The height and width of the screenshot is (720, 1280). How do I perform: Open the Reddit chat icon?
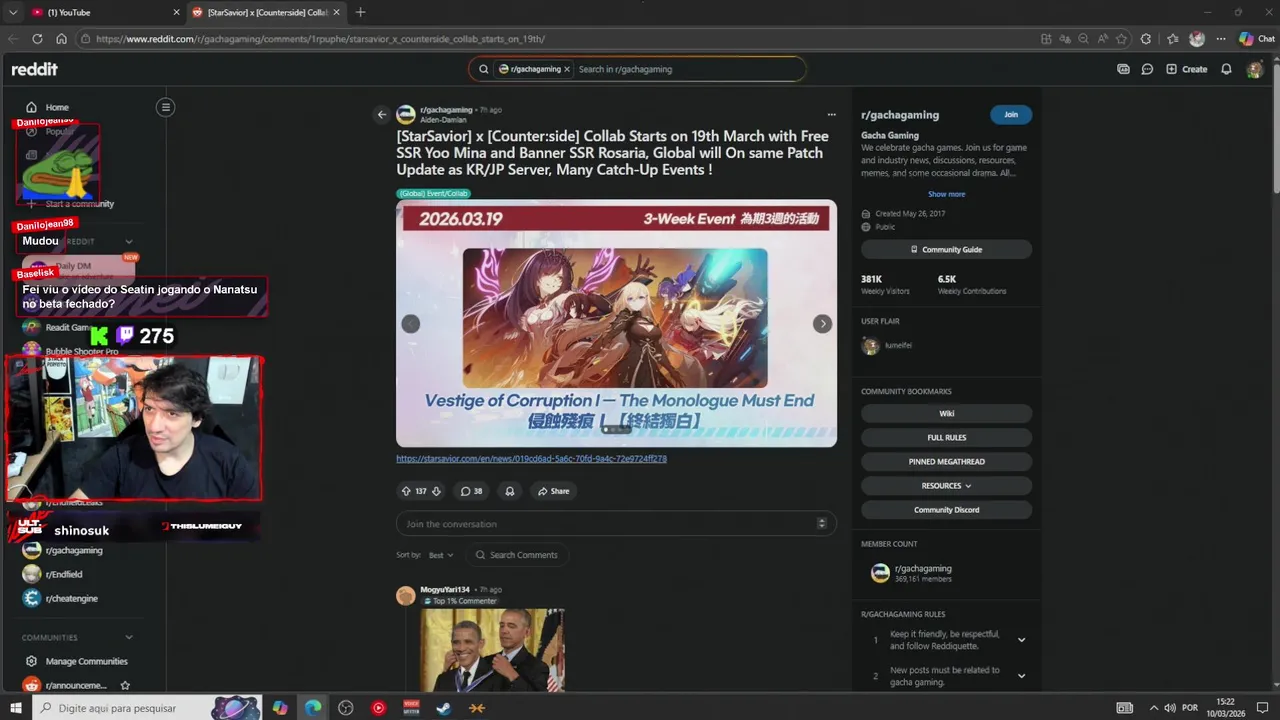[1147, 69]
